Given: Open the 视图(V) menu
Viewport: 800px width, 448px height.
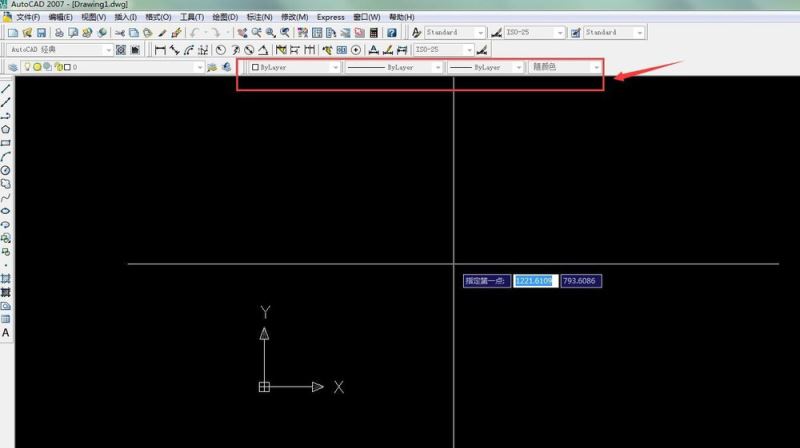Looking at the screenshot, I should (93, 17).
